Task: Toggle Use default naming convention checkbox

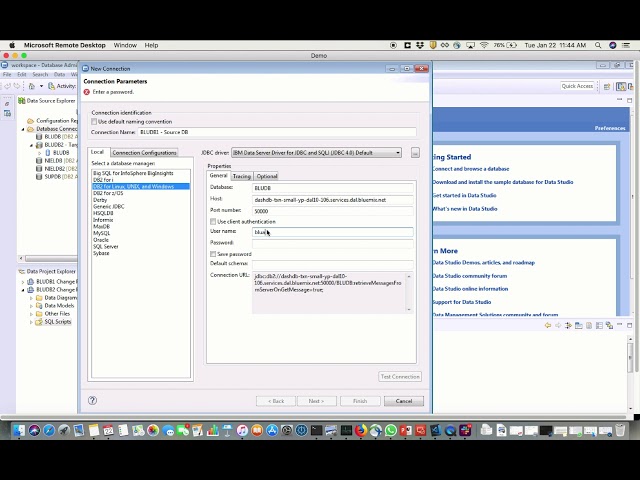Action: (x=94, y=122)
